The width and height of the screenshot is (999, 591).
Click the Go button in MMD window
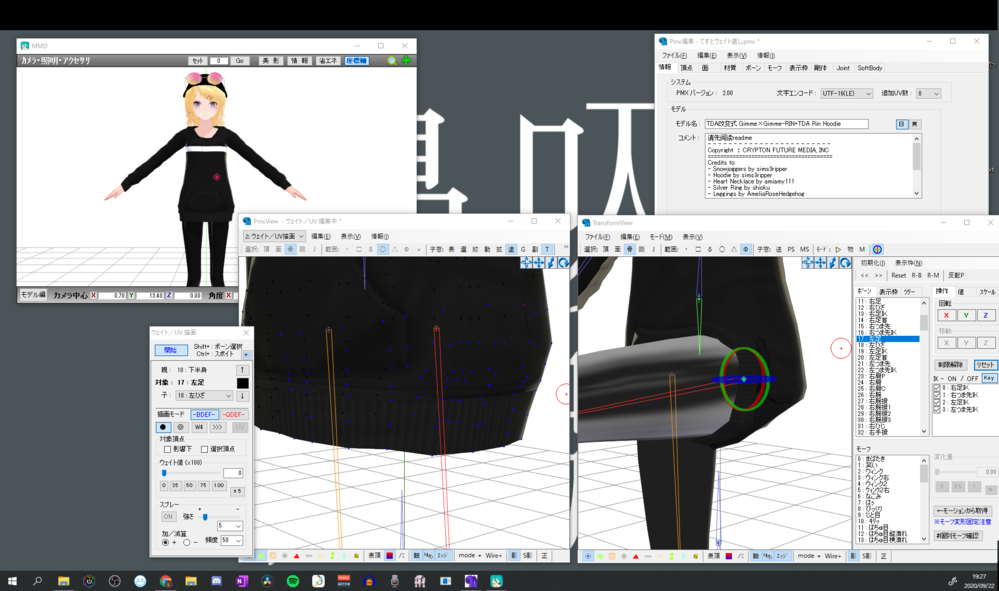240,61
